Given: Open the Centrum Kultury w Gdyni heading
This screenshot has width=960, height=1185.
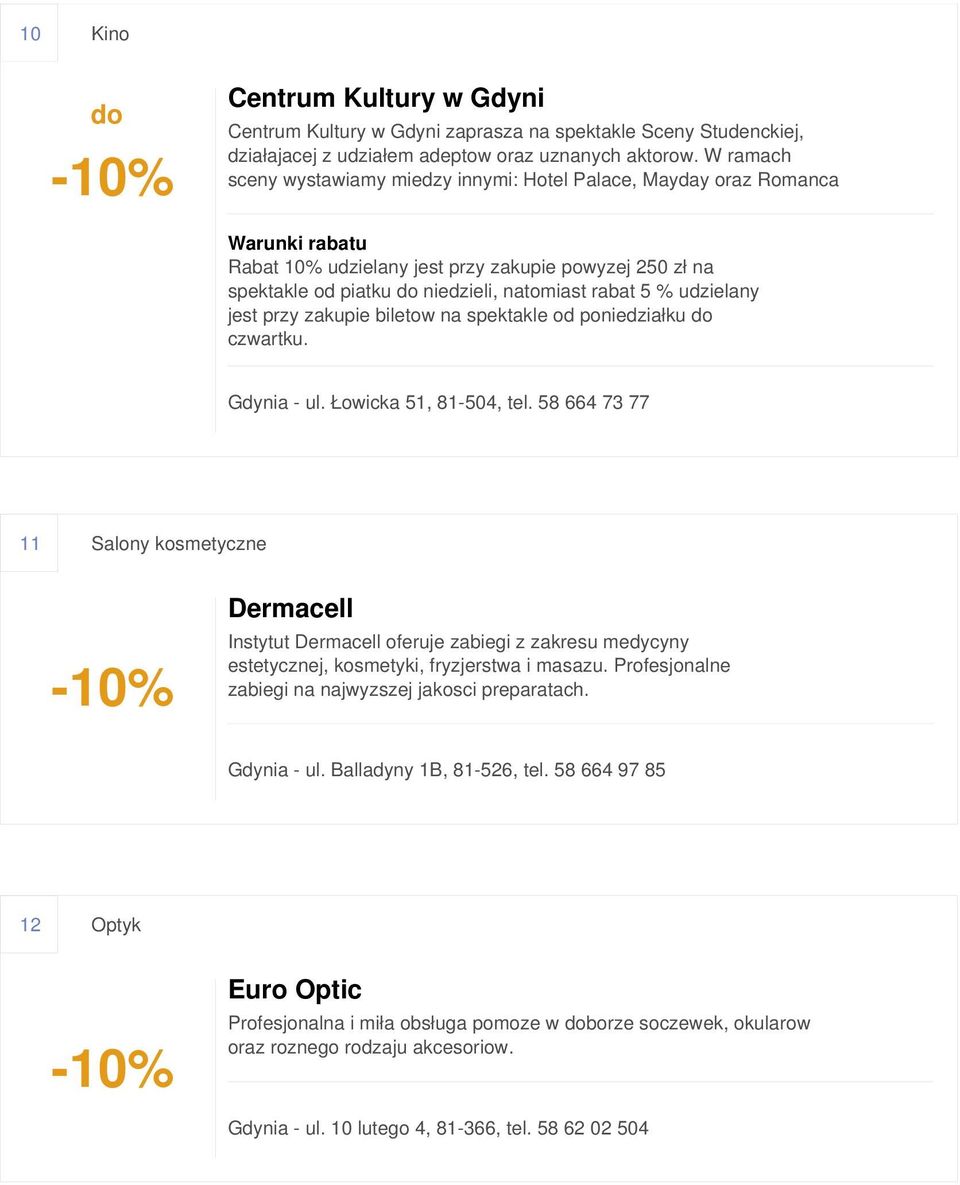Looking at the screenshot, I should 386,98.
